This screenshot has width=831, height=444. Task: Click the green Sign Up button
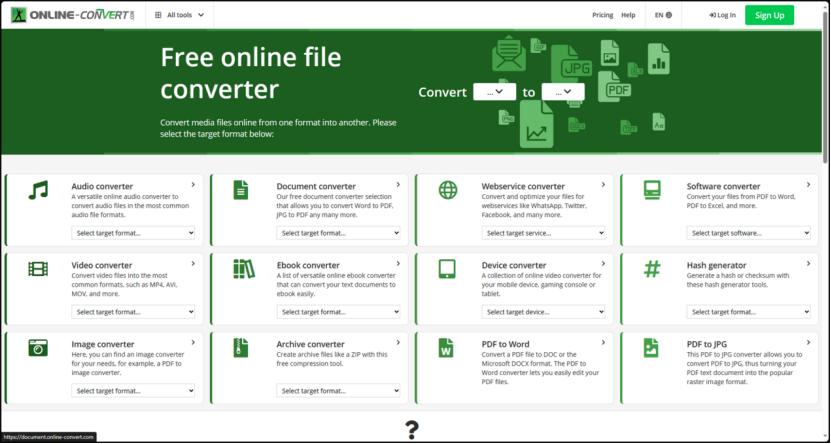click(769, 15)
